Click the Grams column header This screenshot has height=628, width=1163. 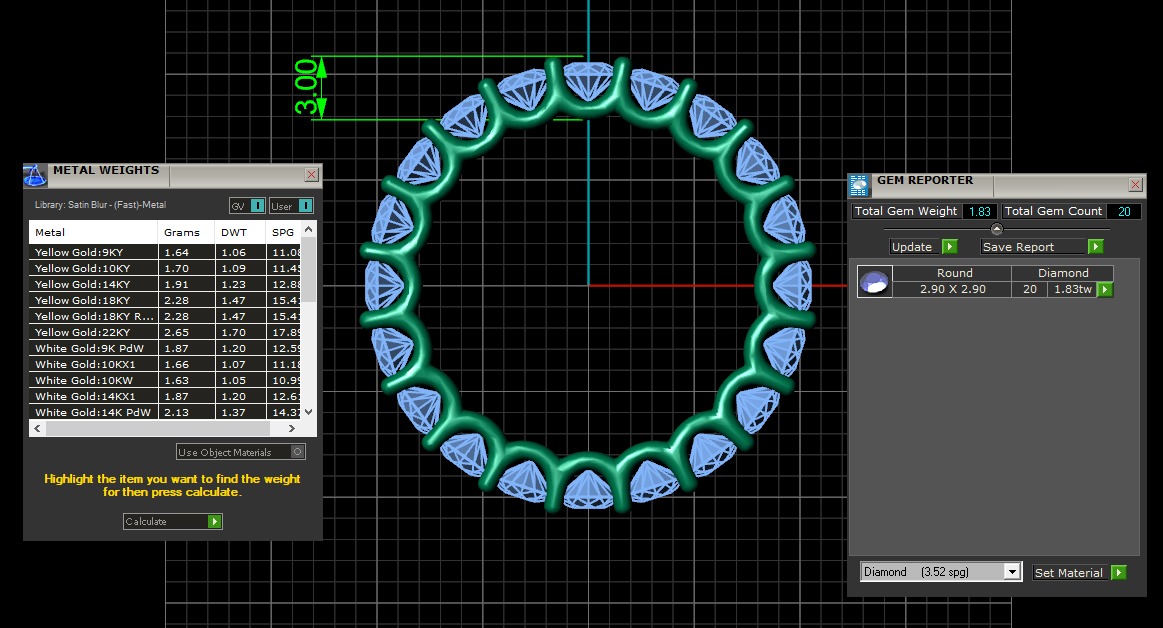[186, 232]
